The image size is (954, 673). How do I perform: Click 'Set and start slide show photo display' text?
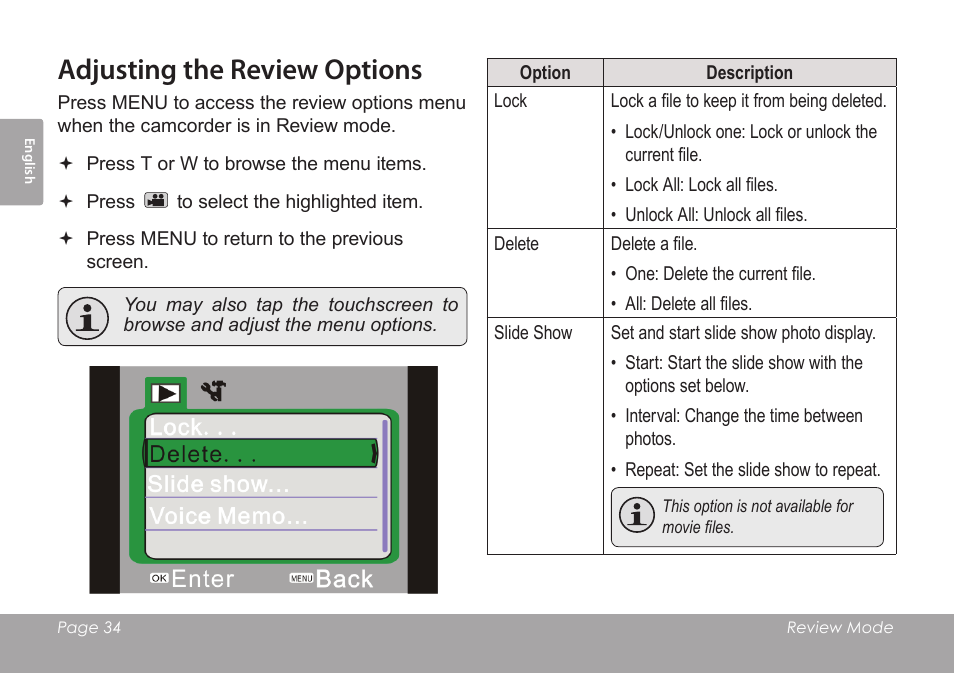click(743, 333)
